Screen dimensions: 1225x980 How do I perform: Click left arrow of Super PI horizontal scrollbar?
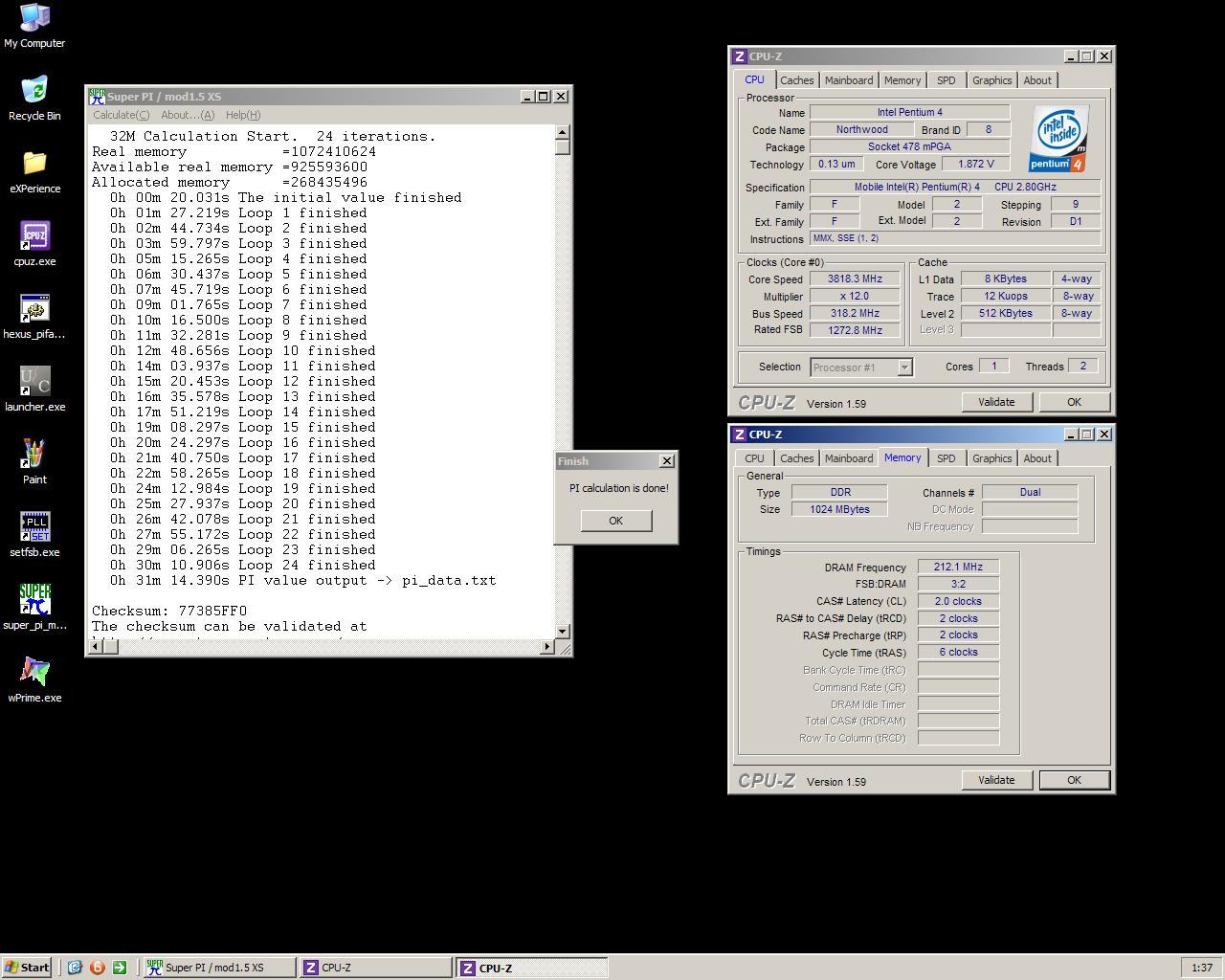(x=96, y=647)
